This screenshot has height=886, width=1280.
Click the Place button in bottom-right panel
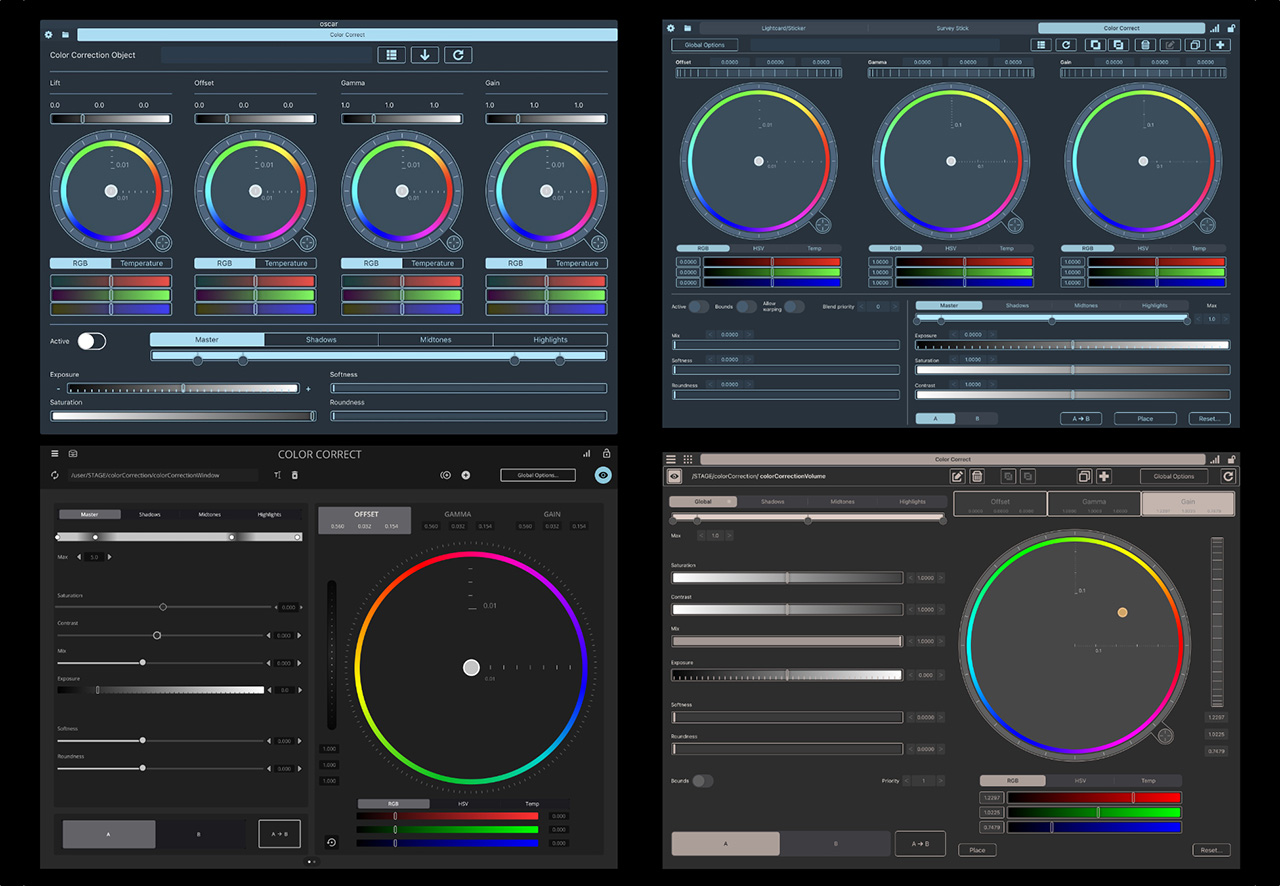[x=977, y=849]
